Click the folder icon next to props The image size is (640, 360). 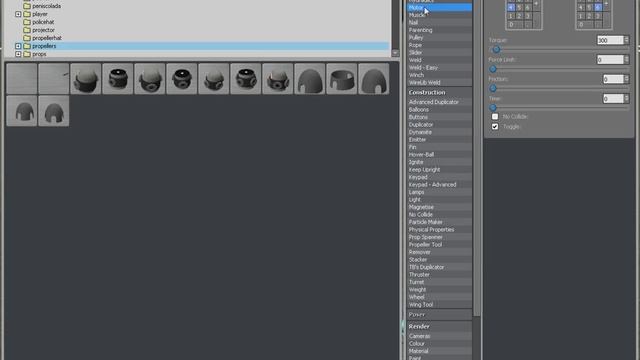(x=27, y=54)
